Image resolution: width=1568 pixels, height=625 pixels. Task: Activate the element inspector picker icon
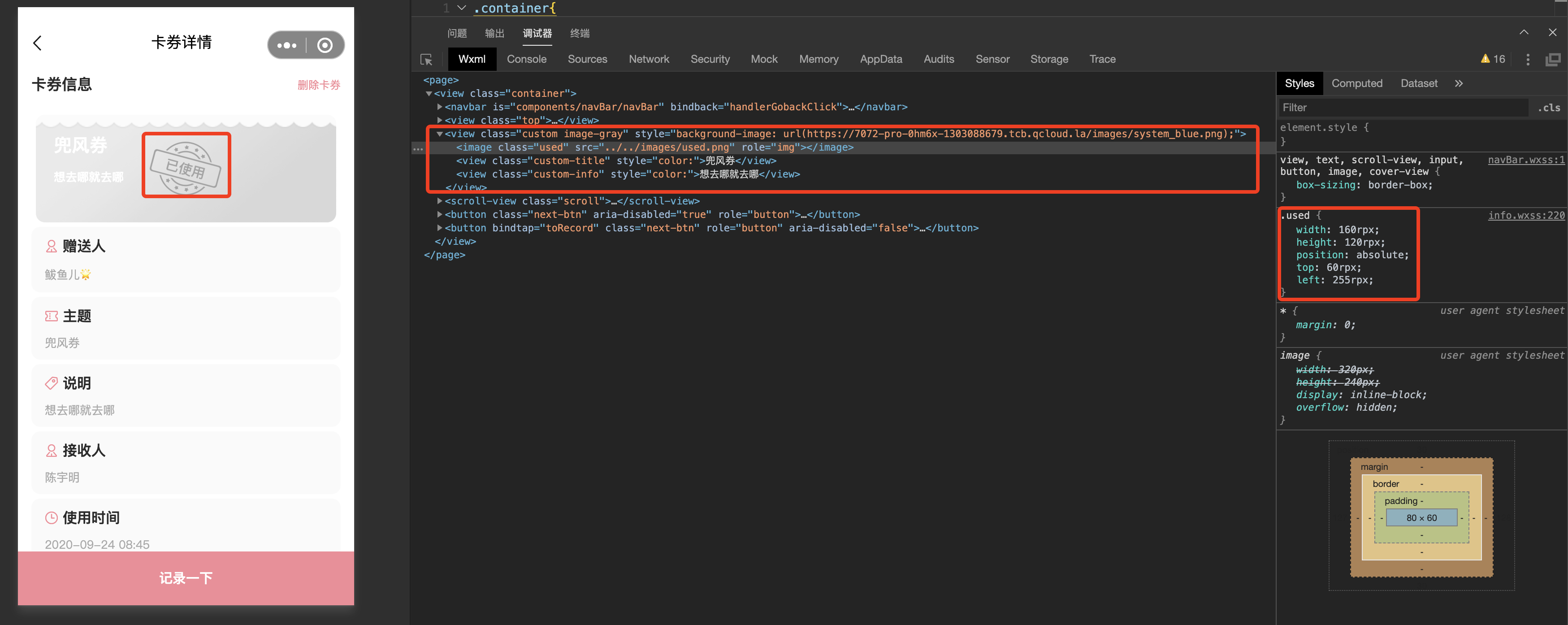point(426,60)
